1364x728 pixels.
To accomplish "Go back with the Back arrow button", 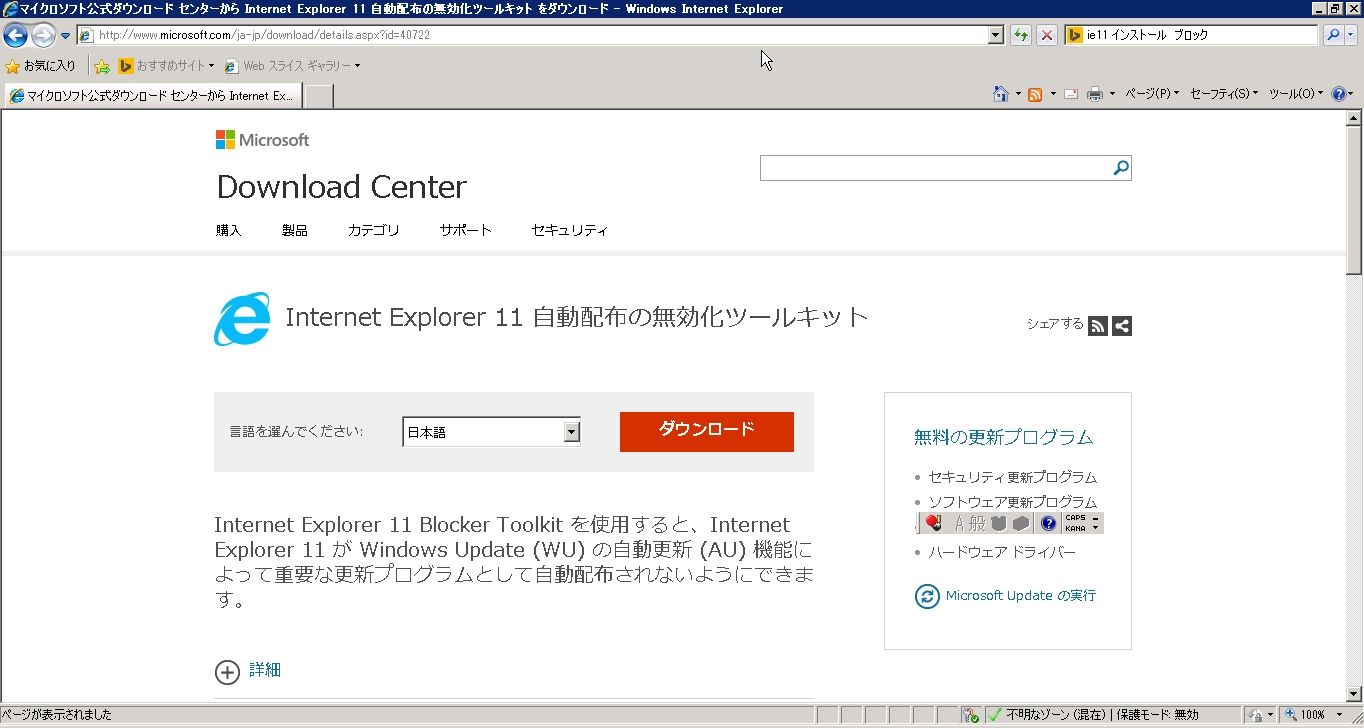I will pos(15,36).
